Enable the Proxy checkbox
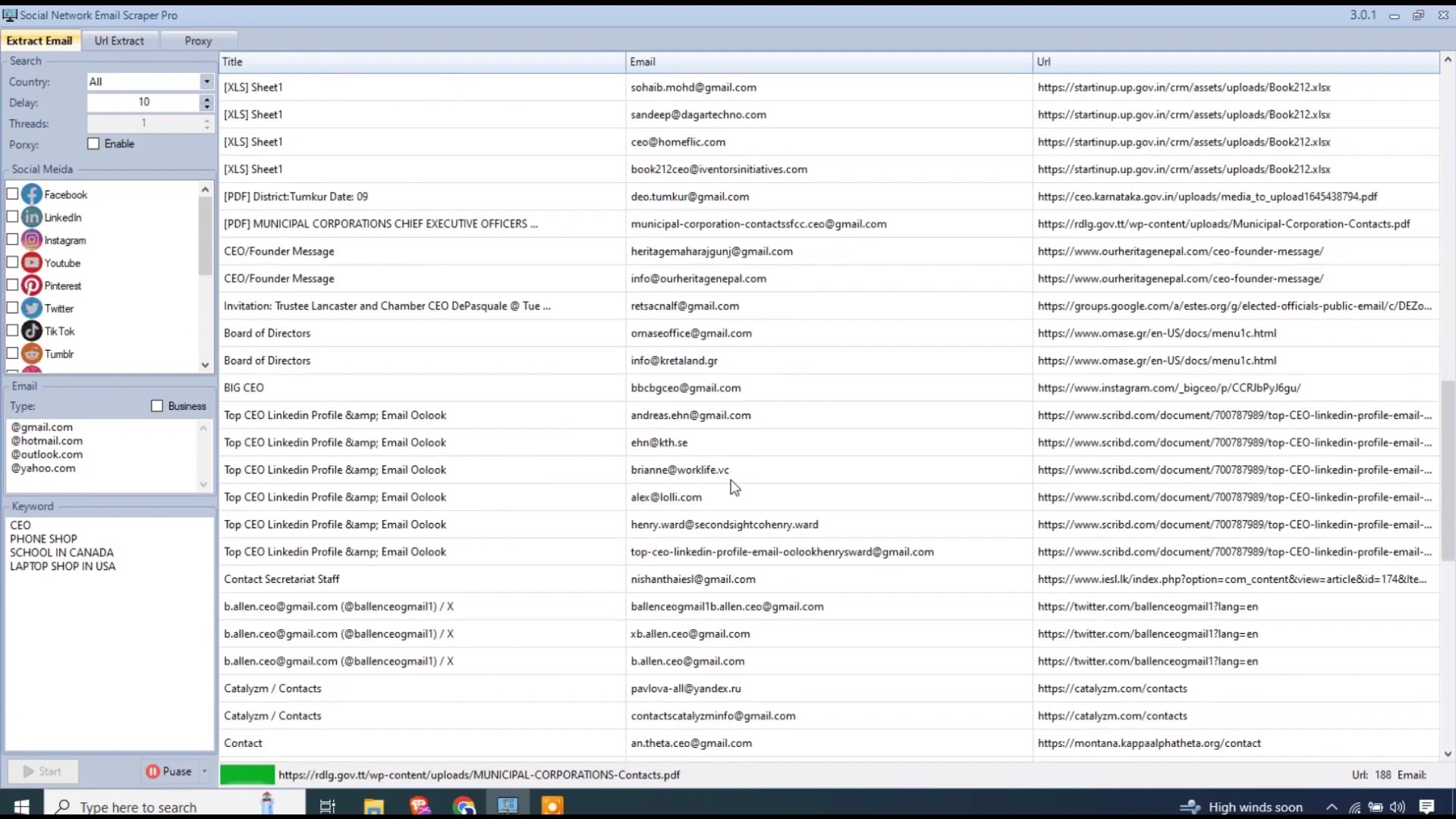Viewport: 1456px width, 819px height. tap(93, 143)
